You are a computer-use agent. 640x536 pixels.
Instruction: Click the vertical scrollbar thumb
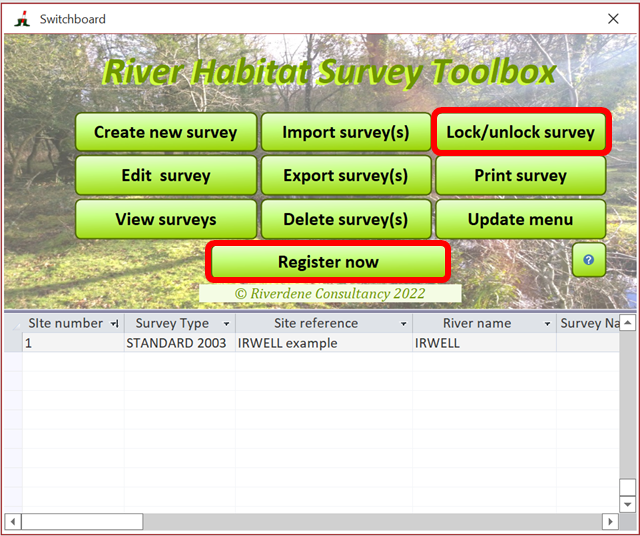pos(628,487)
